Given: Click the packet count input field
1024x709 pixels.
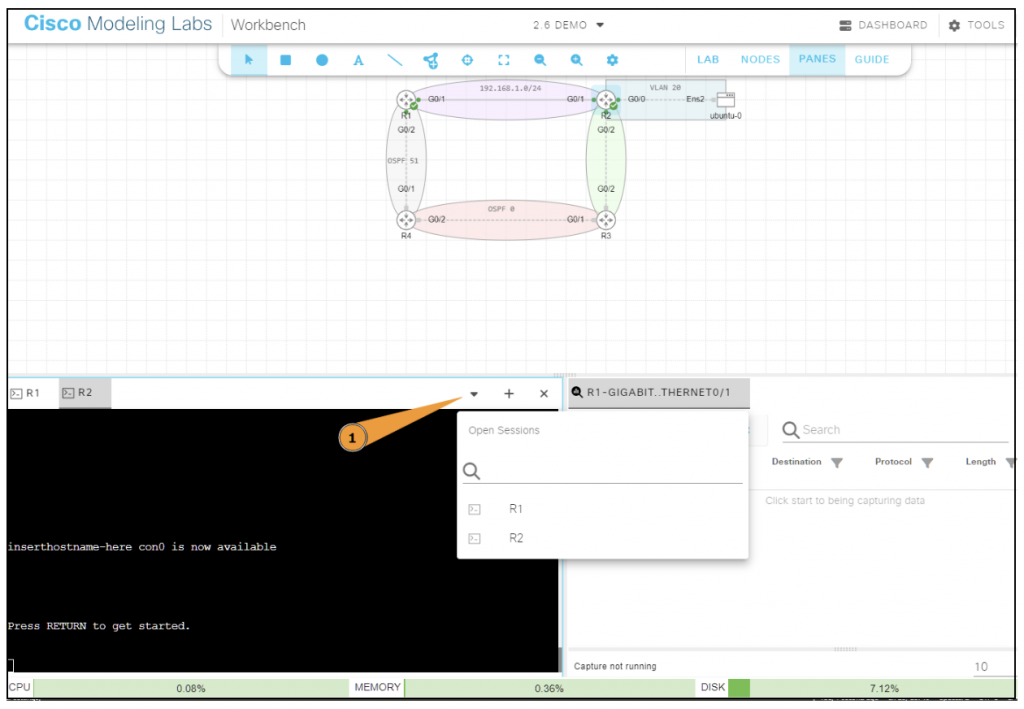Looking at the screenshot, I should [981, 666].
